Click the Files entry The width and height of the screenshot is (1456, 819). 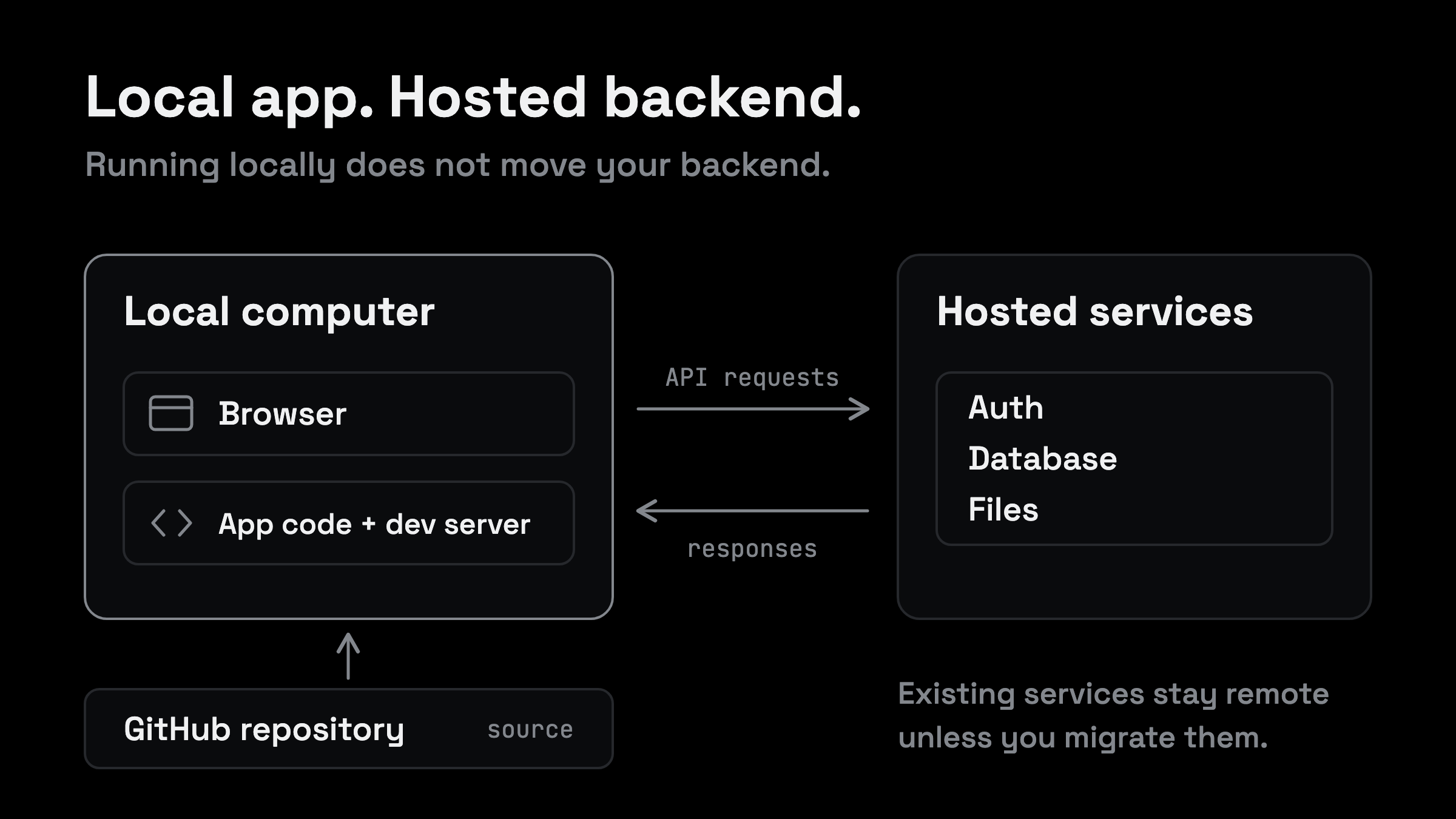coord(1003,509)
